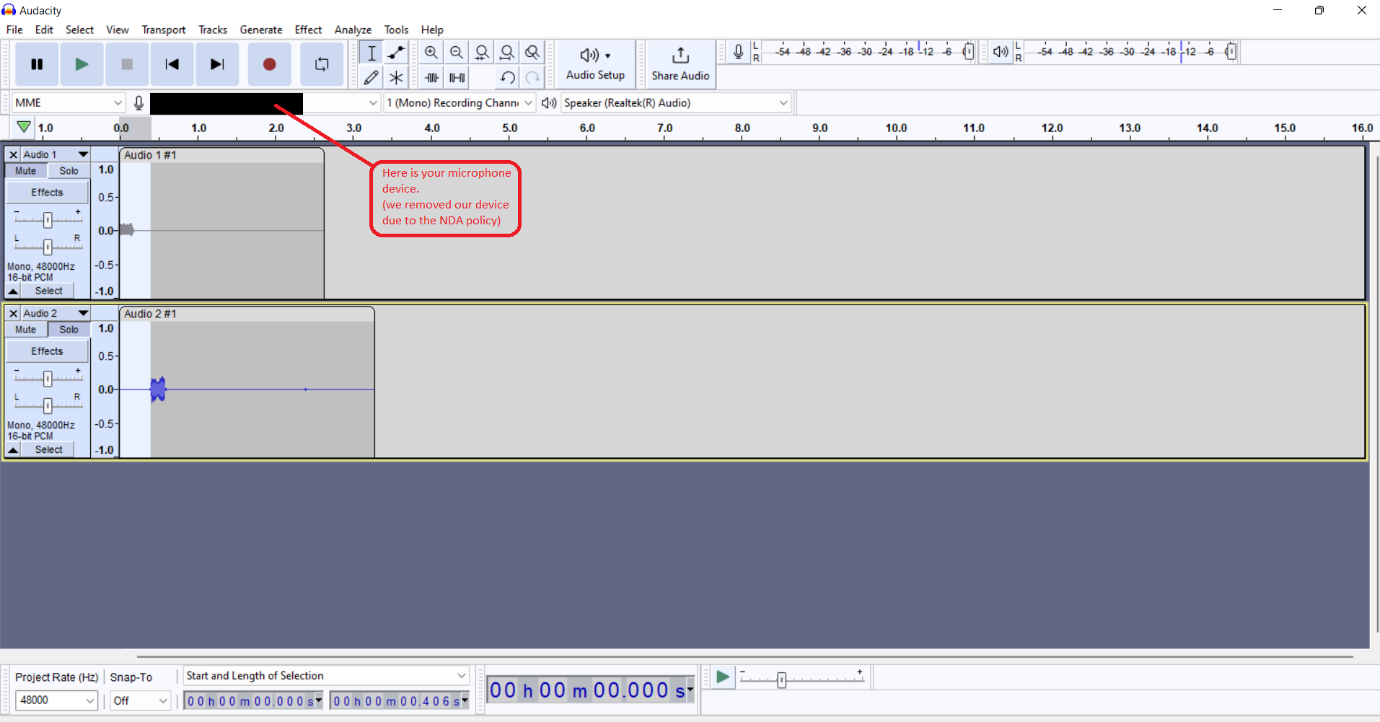Stop playback with the Stop button
Screen dimensions: 1380x722
point(127,64)
